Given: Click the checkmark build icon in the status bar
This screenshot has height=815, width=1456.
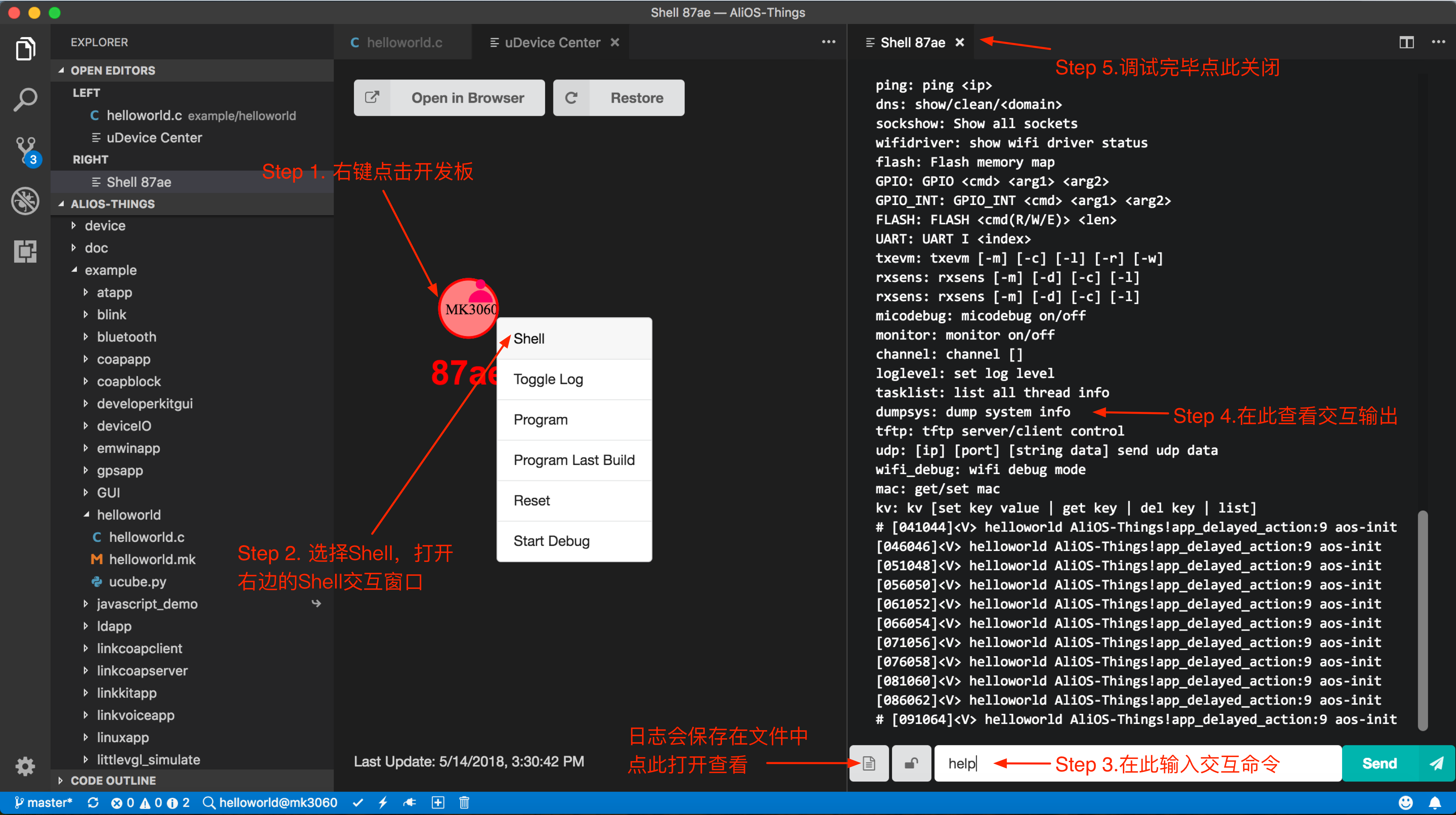Looking at the screenshot, I should [x=358, y=803].
